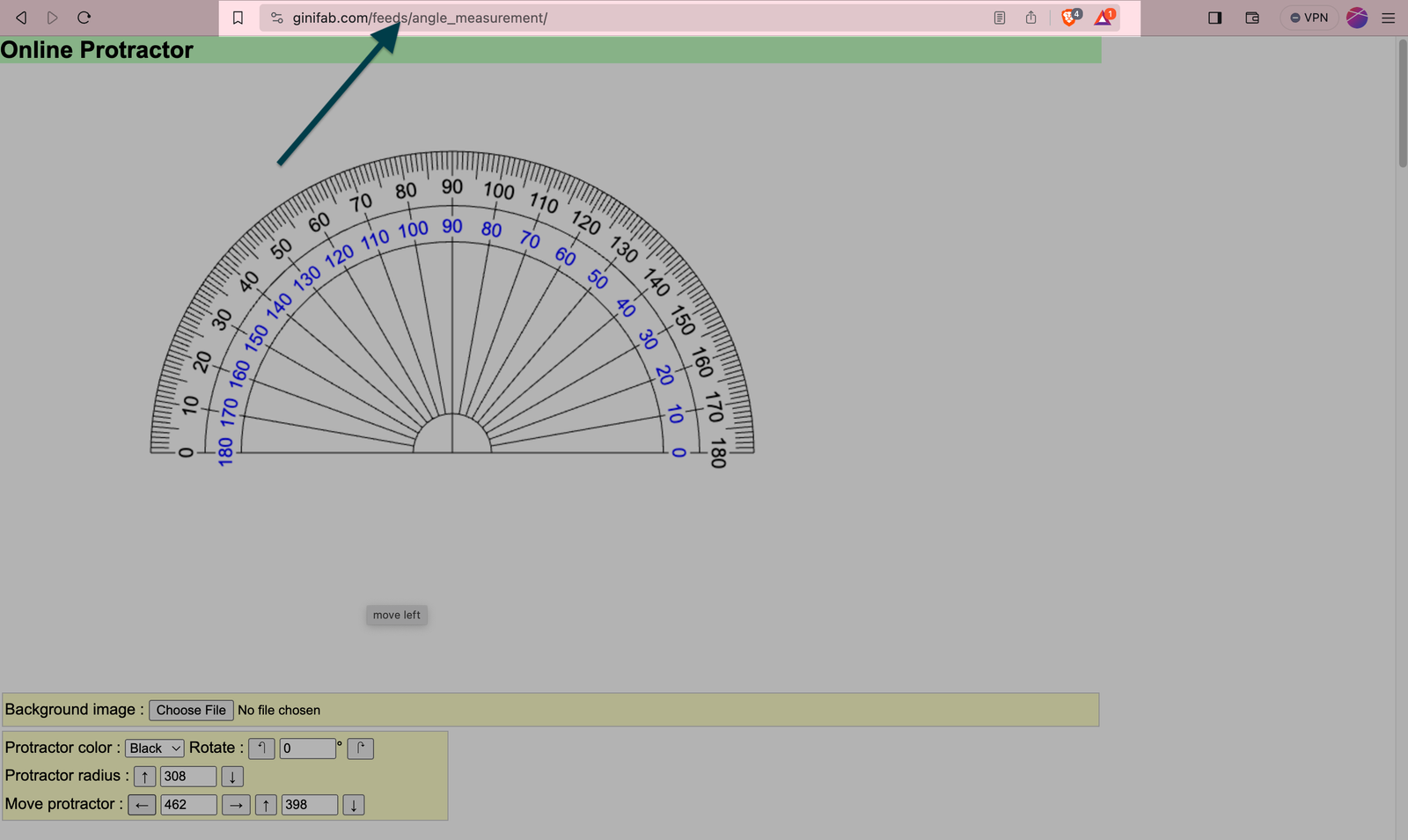Viewport: 1408px width, 840px height.
Task: Move the protractor left
Action: point(142,805)
